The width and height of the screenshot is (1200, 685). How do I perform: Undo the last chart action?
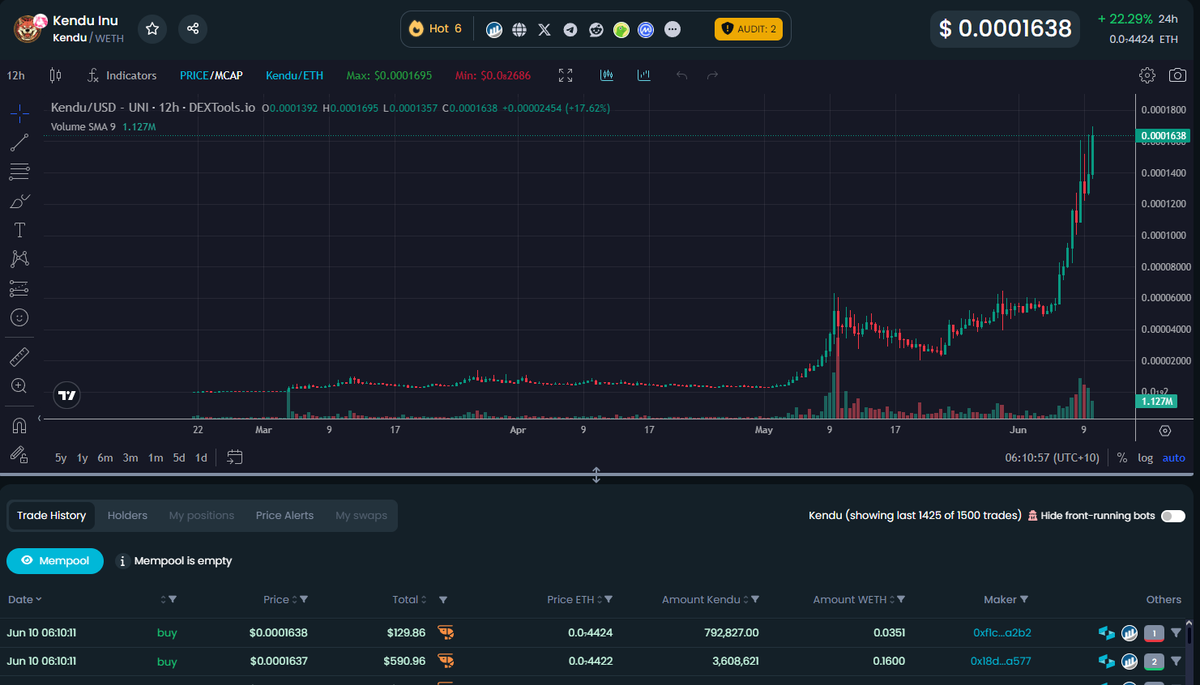coord(682,75)
